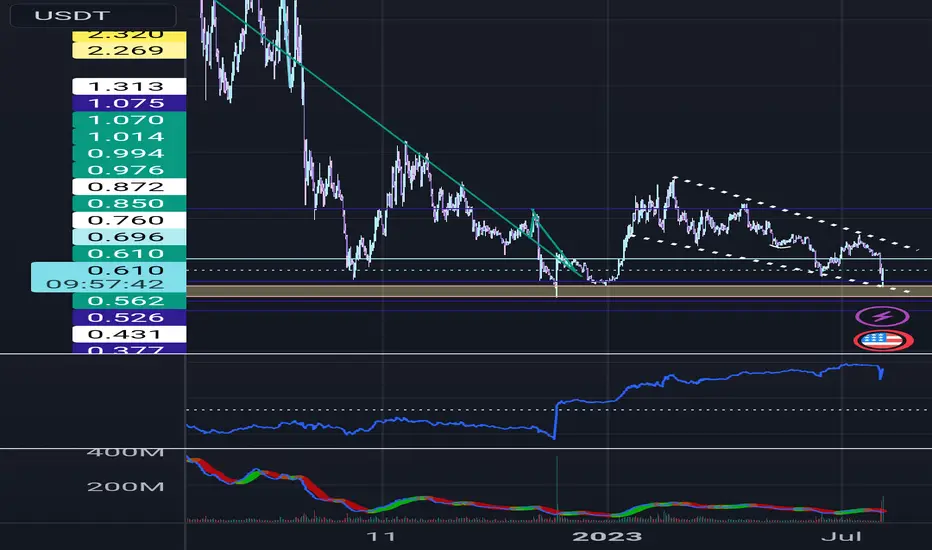
Task: Select the white 0.872 price label
Action: (x=129, y=186)
